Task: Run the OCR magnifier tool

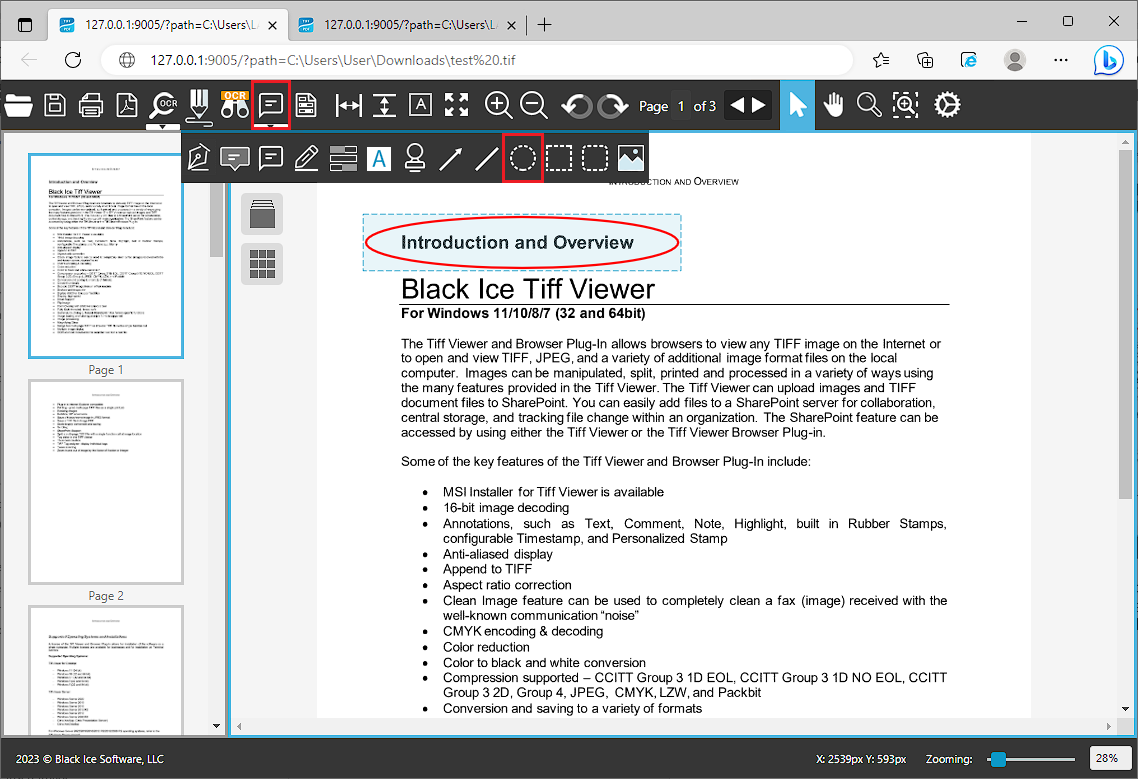Action: 163,105
